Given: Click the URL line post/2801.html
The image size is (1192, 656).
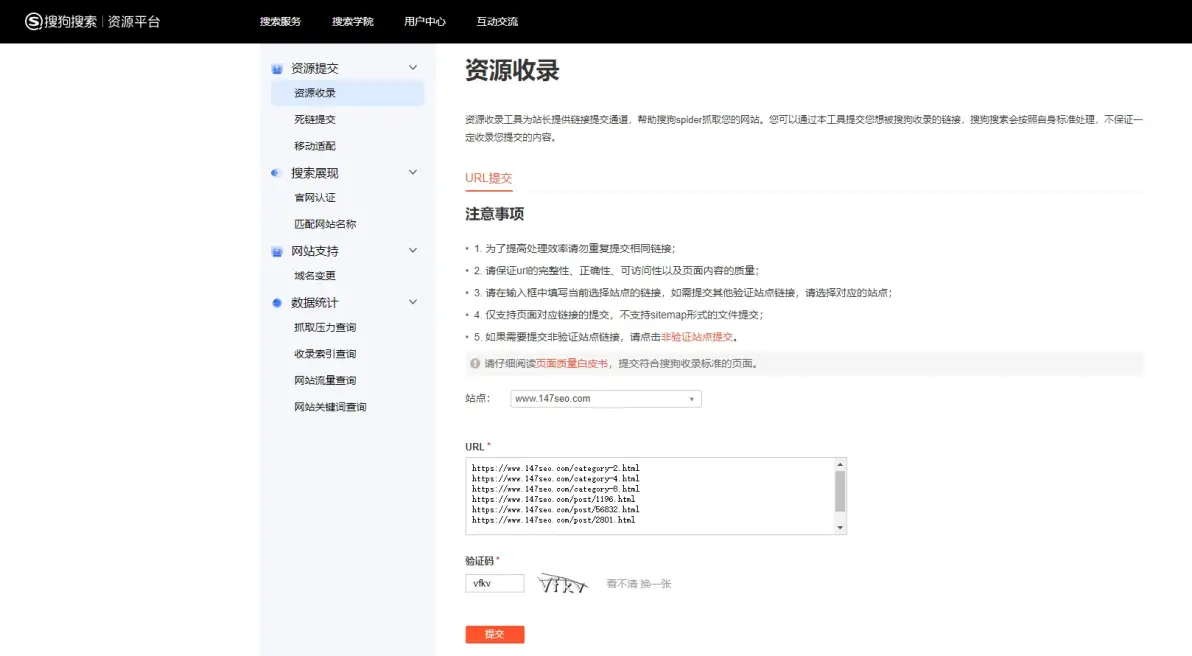Looking at the screenshot, I should coord(553,520).
